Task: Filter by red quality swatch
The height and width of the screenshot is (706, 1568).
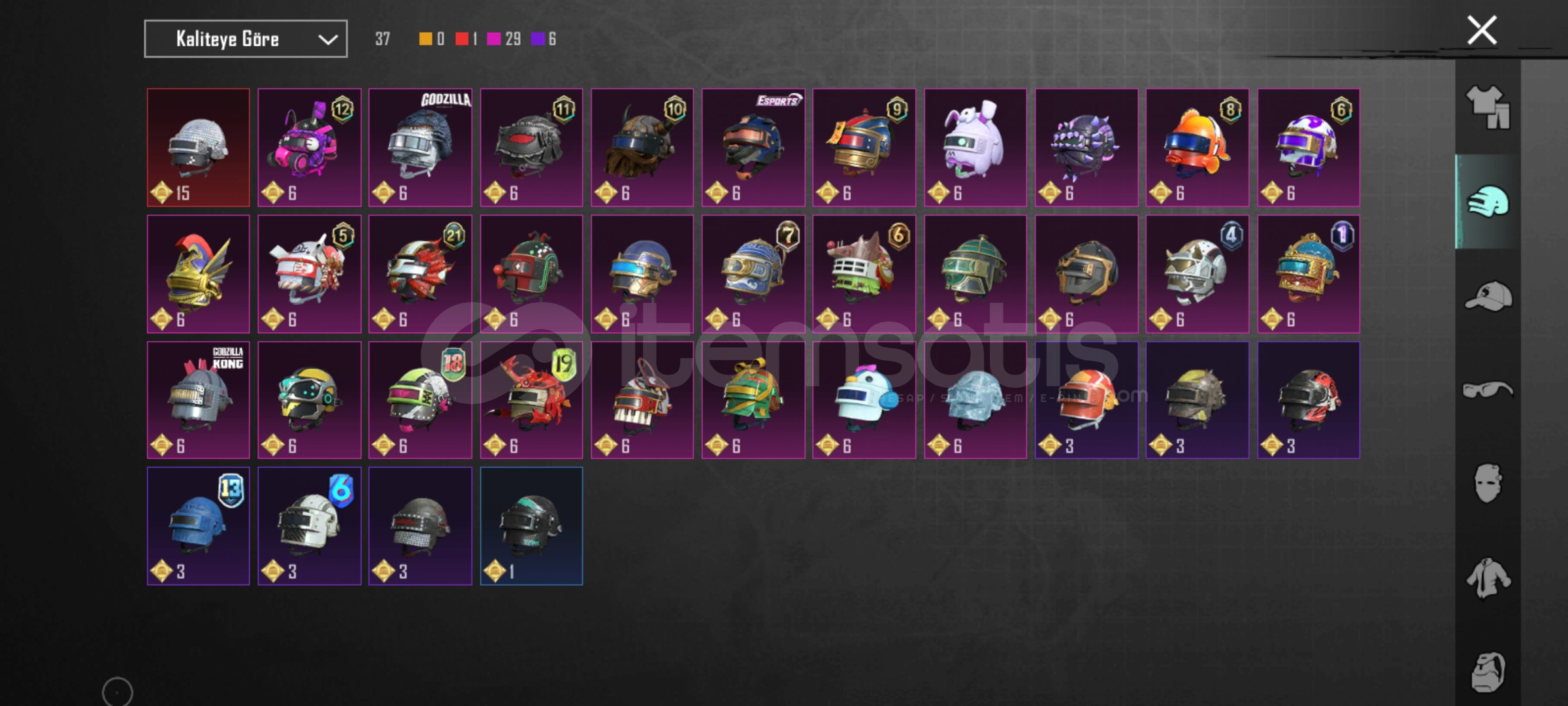Action: click(x=462, y=39)
